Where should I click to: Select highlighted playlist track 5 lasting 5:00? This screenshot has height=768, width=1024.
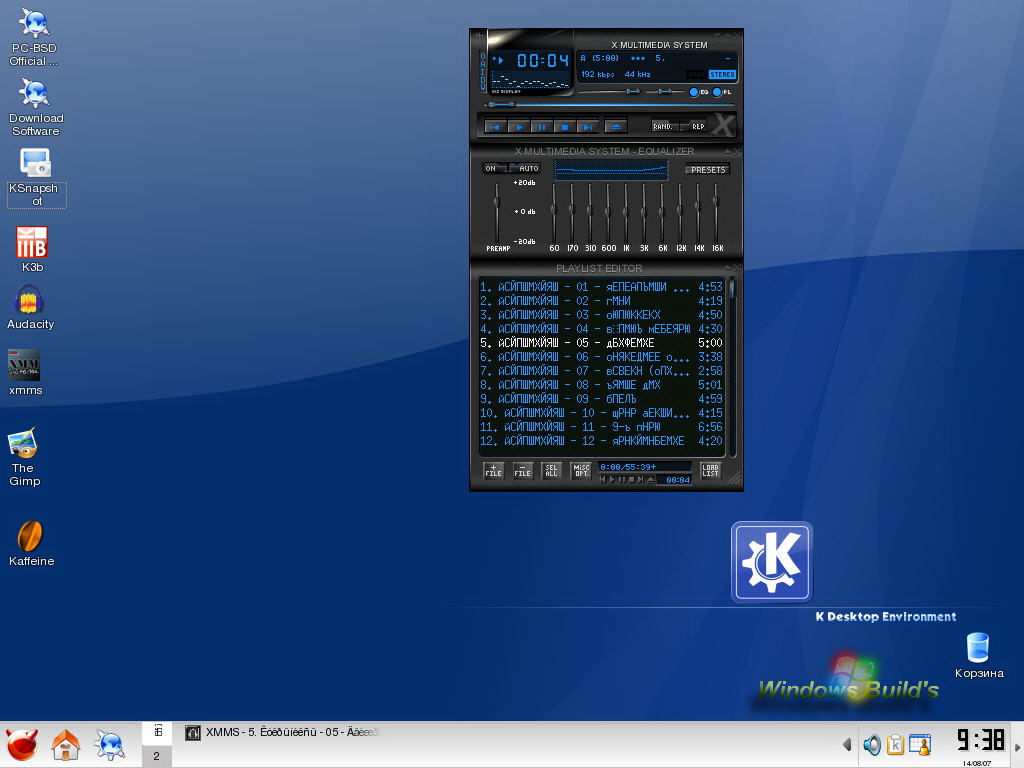(x=601, y=343)
